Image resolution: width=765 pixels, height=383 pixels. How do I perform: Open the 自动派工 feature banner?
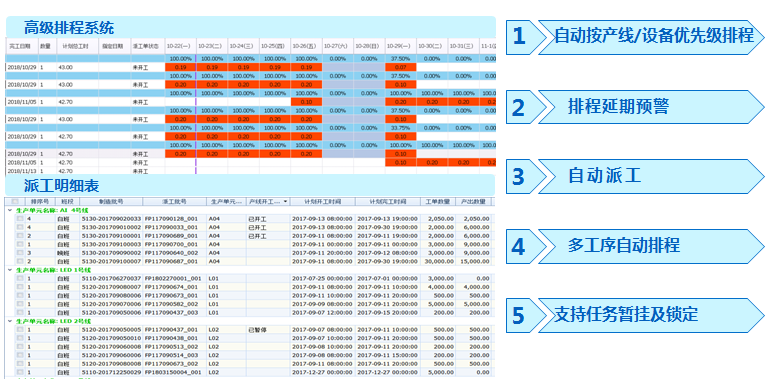[x=651, y=176]
